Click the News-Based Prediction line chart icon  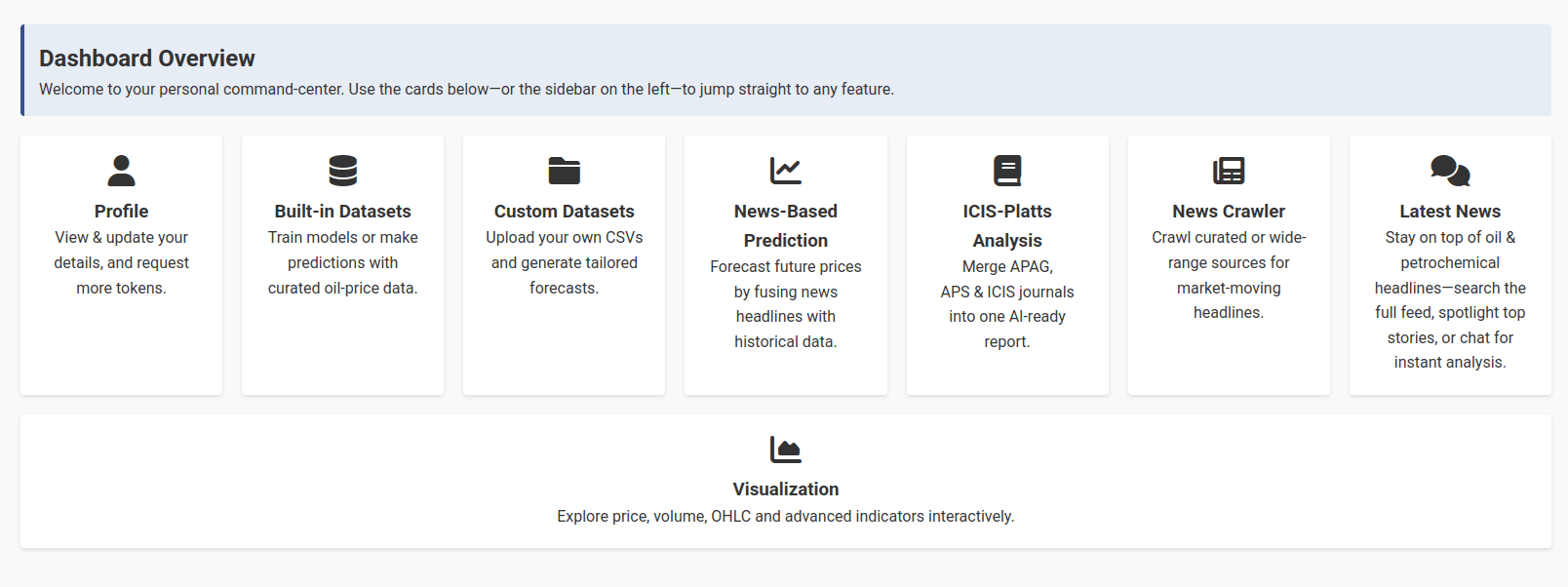(x=785, y=171)
